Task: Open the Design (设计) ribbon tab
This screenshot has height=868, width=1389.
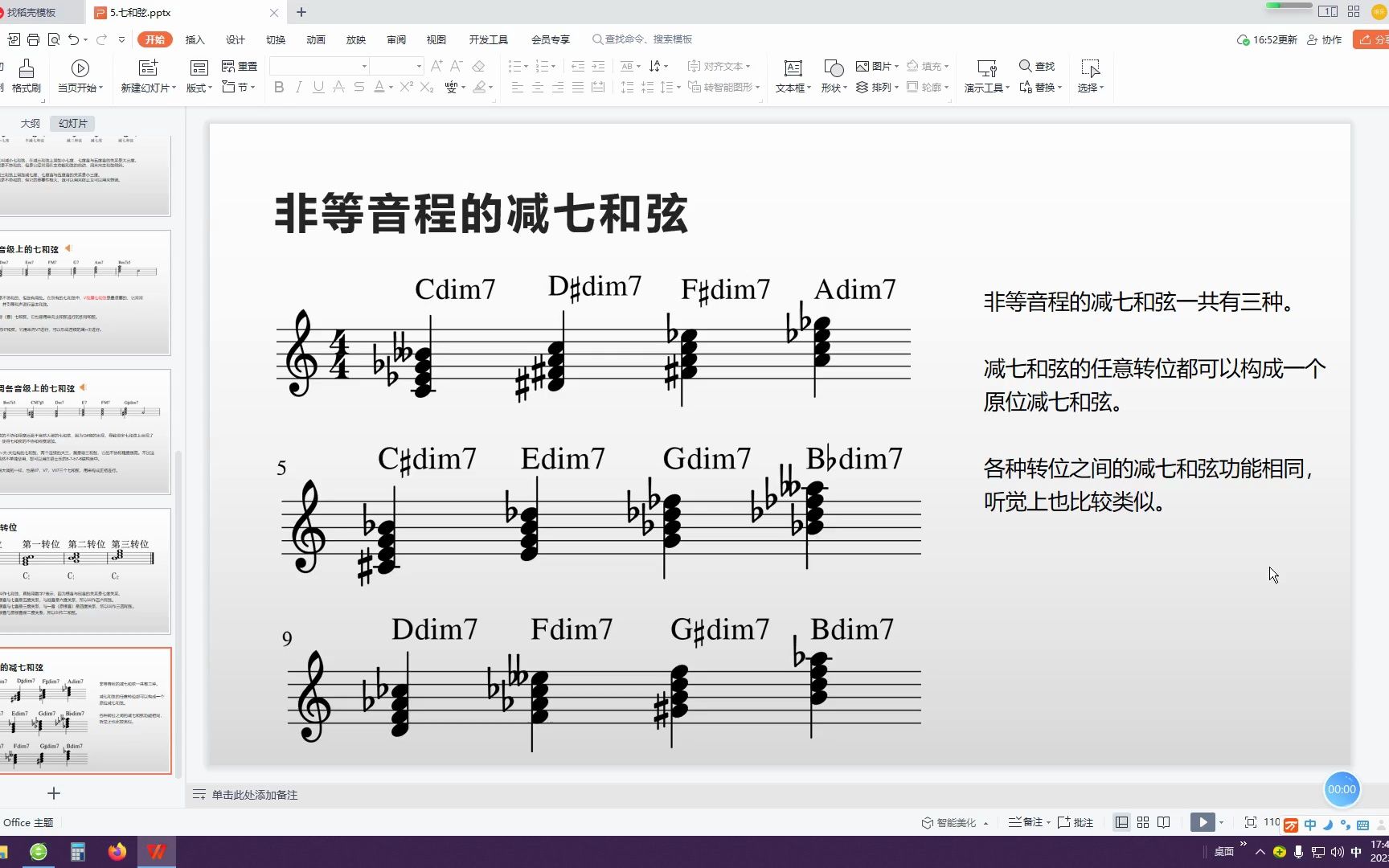Action: coord(236,39)
